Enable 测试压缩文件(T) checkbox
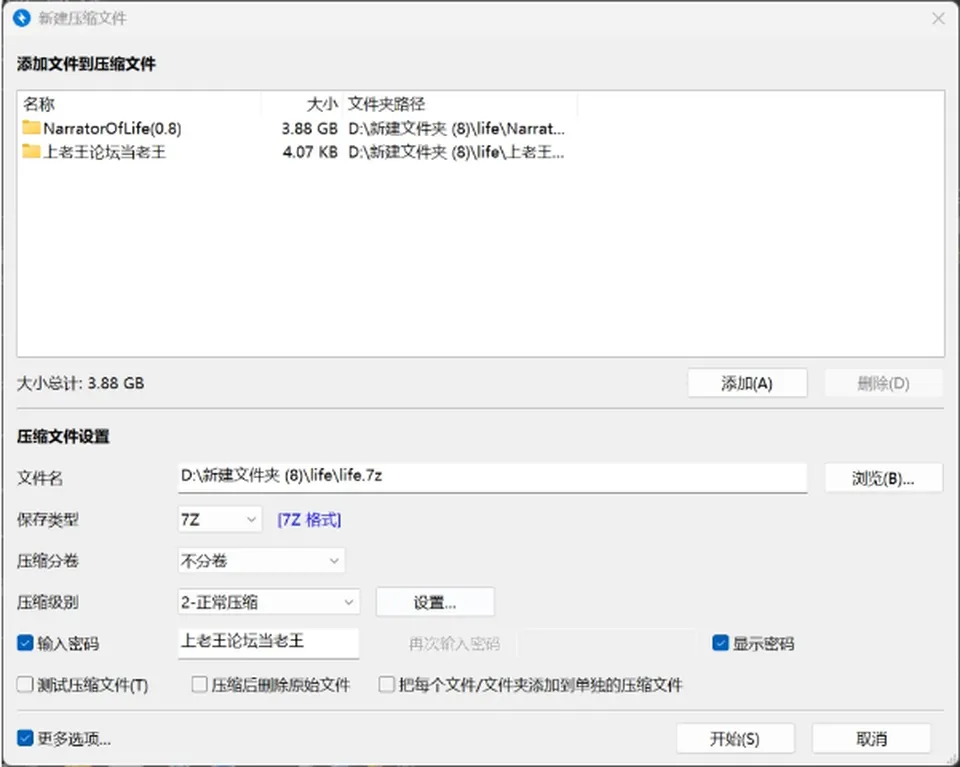960x767 pixels. (25, 684)
